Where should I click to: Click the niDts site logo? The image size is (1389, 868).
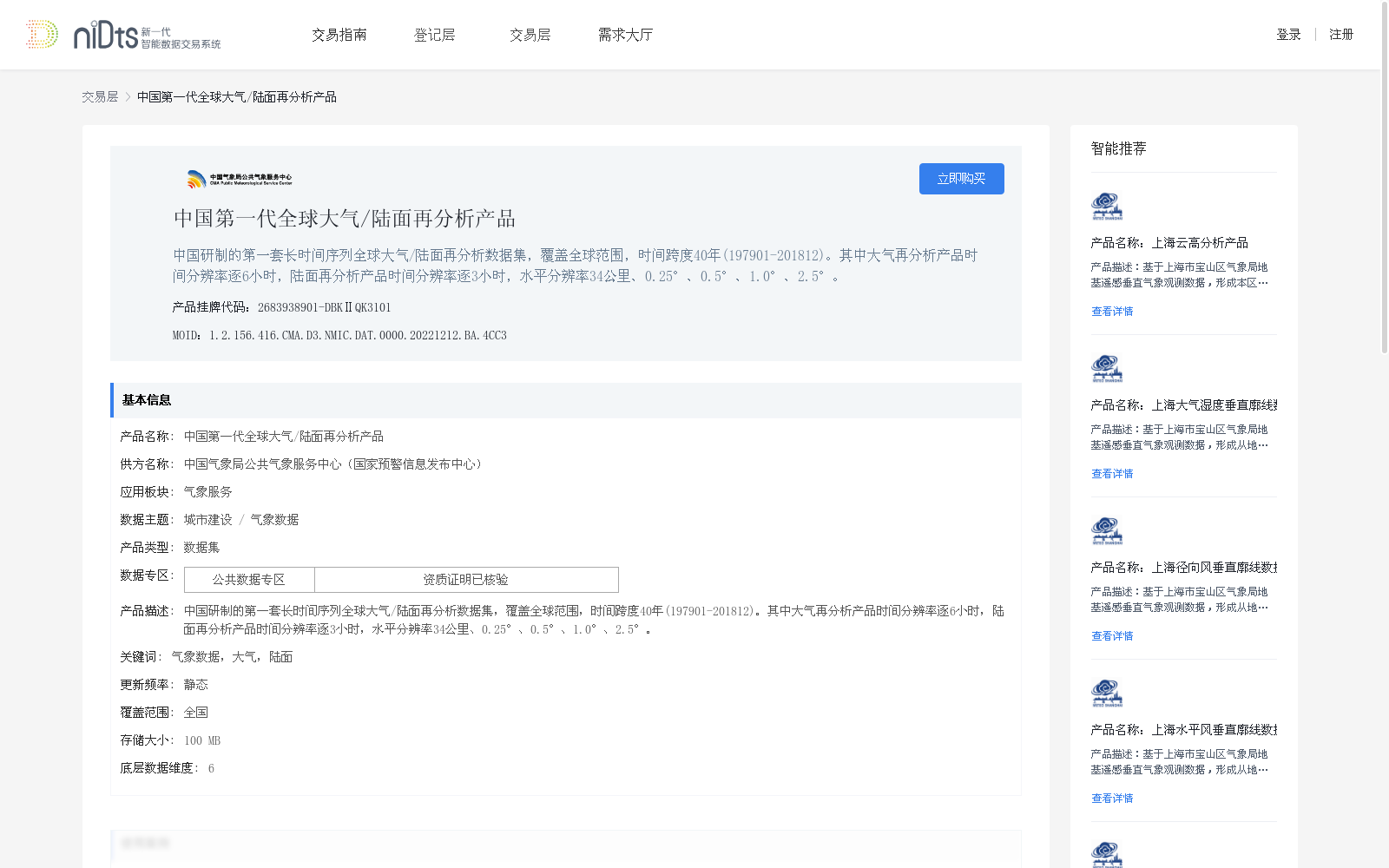[x=123, y=35]
